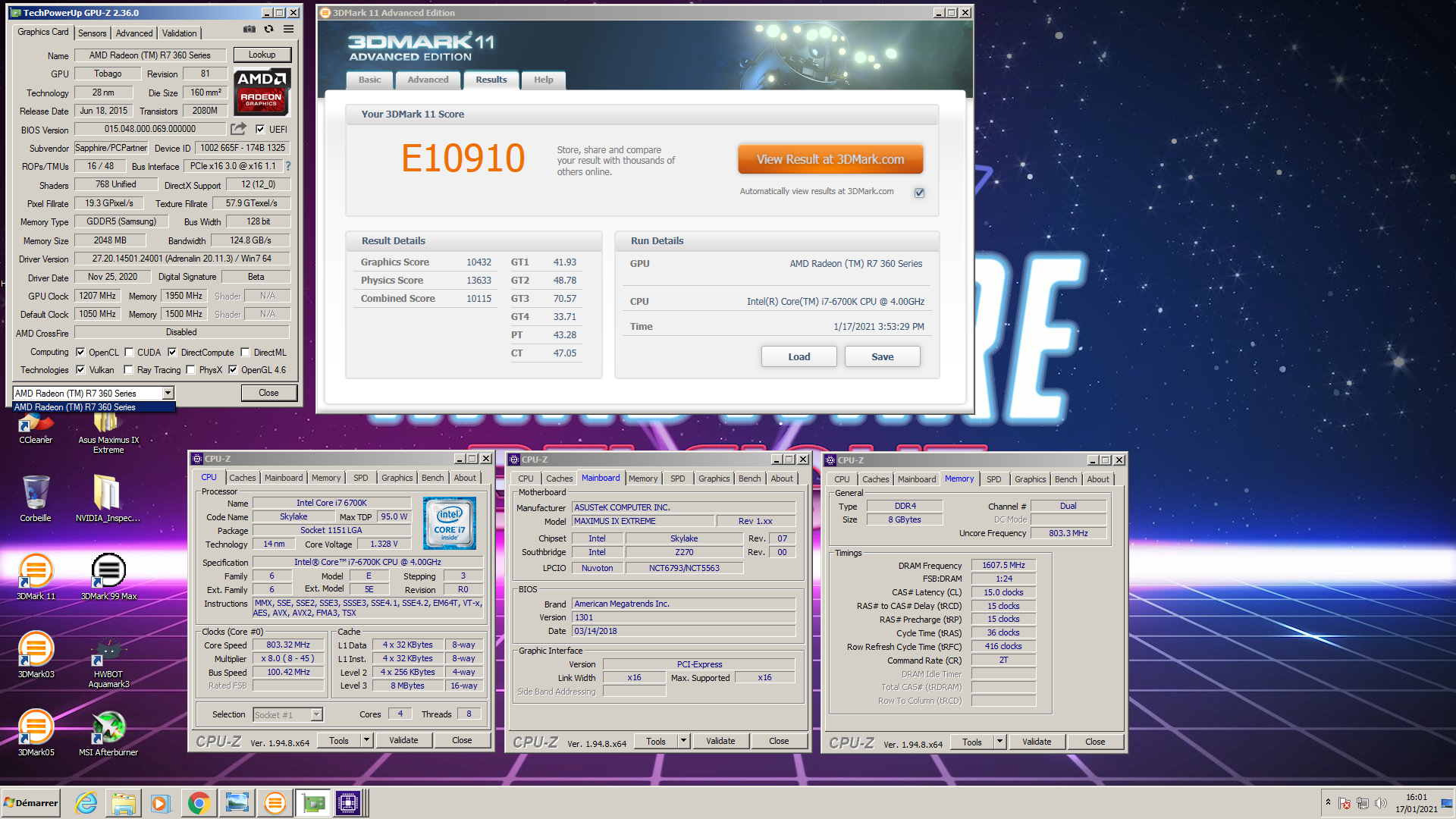The width and height of the screenshot is (1456, 819).
Task: Click the taskbar clock showing 16:01
Action: (x=1416, y=803)
